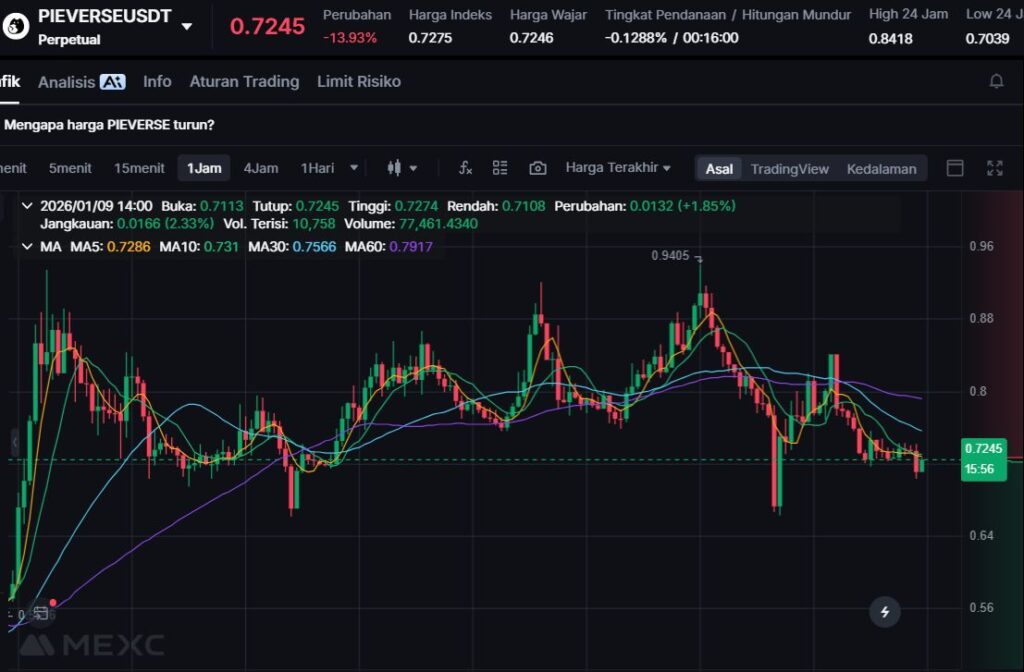Click the panel layout window icon
The width and height of the screenshot is (1024, 672).
coord(955,168)
